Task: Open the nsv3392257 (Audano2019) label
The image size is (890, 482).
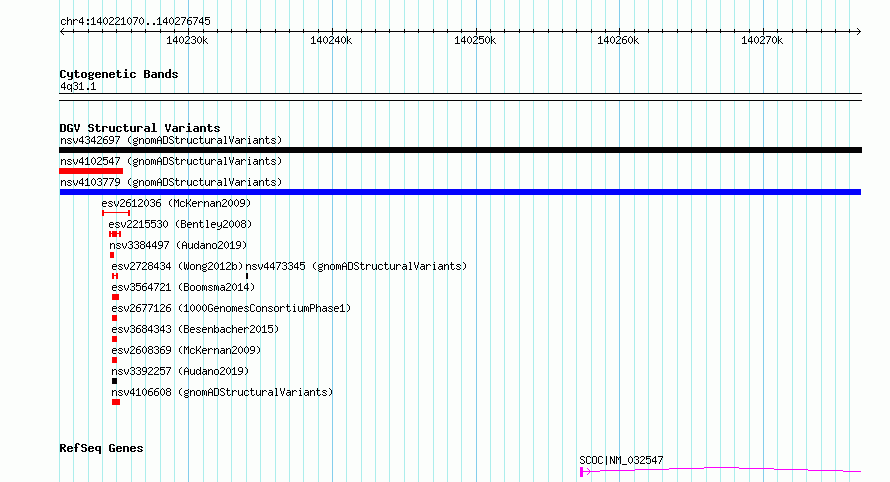Action: [x=180, y=371]
